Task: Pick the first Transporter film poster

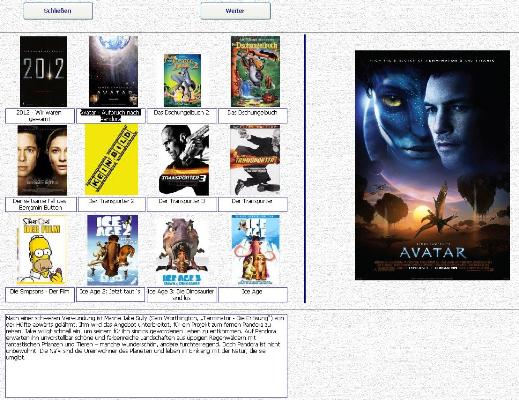Action: [255, 160]
